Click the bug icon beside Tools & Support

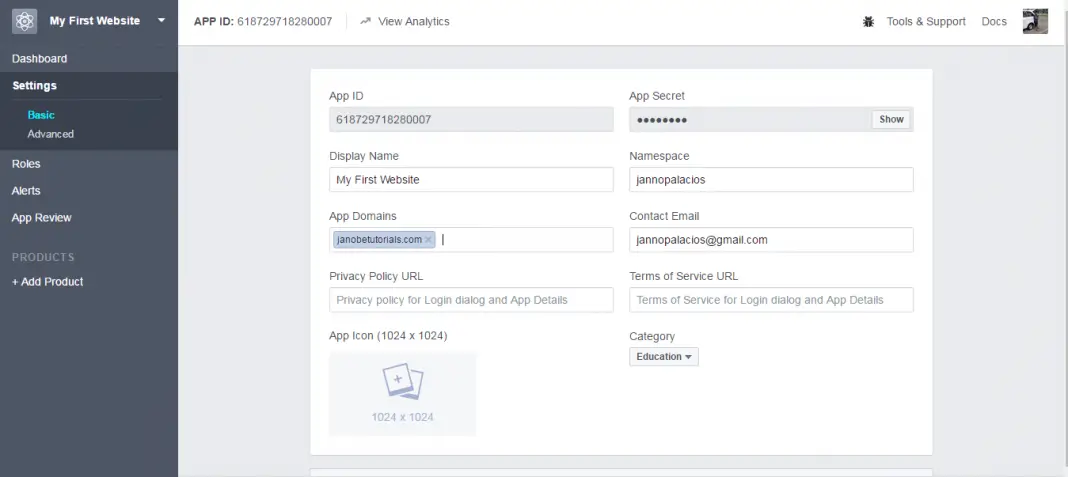tap(868, 21)
